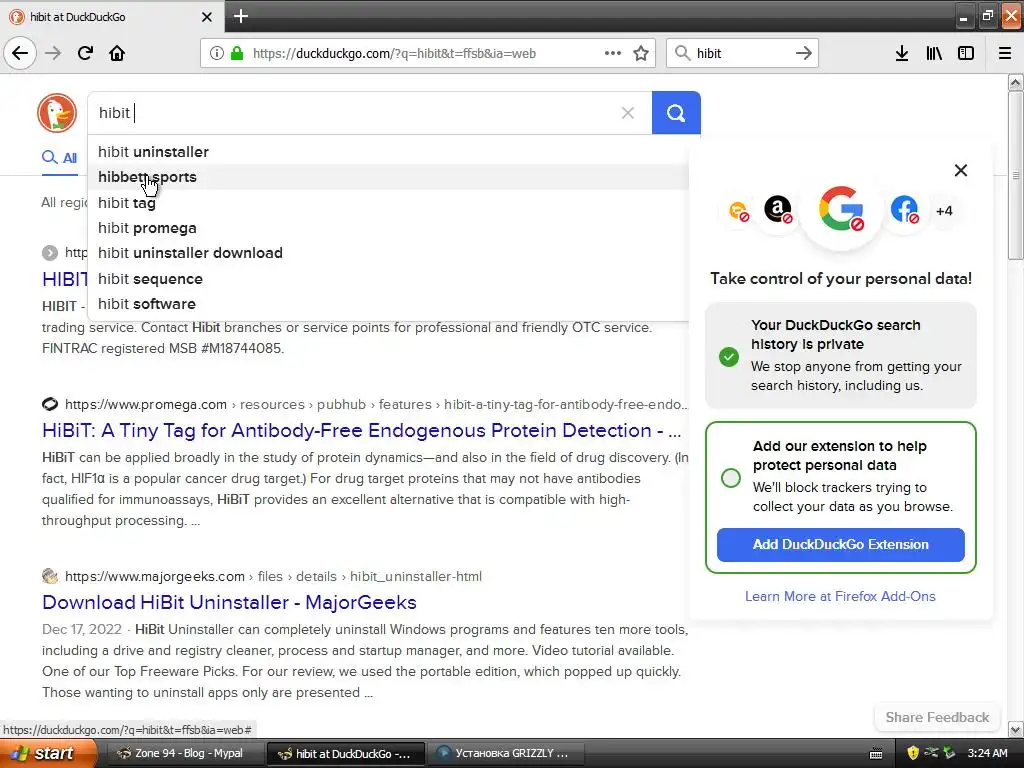The height and width of the screenshot is (768, 1024).
Task: Go back with the browser back arrow
Action: point(20,53)
